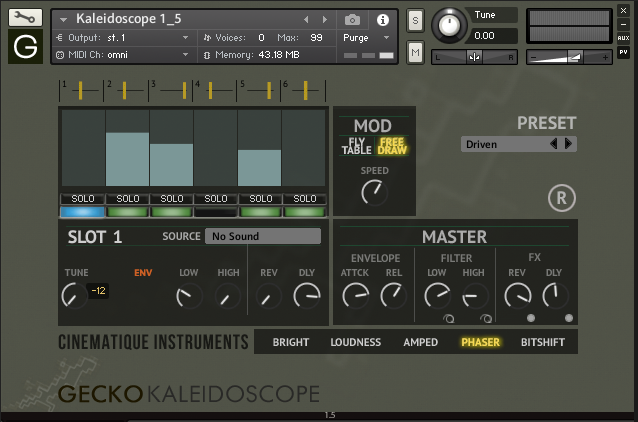The image size is (638, 422).
Task: Go to next instrument arrow in header
Action: 325,20
